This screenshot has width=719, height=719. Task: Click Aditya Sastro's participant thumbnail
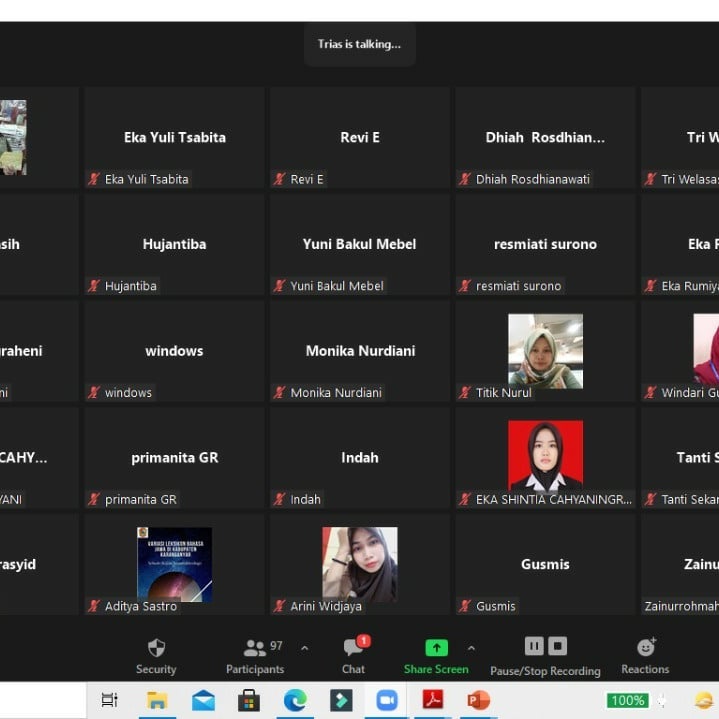174,564
